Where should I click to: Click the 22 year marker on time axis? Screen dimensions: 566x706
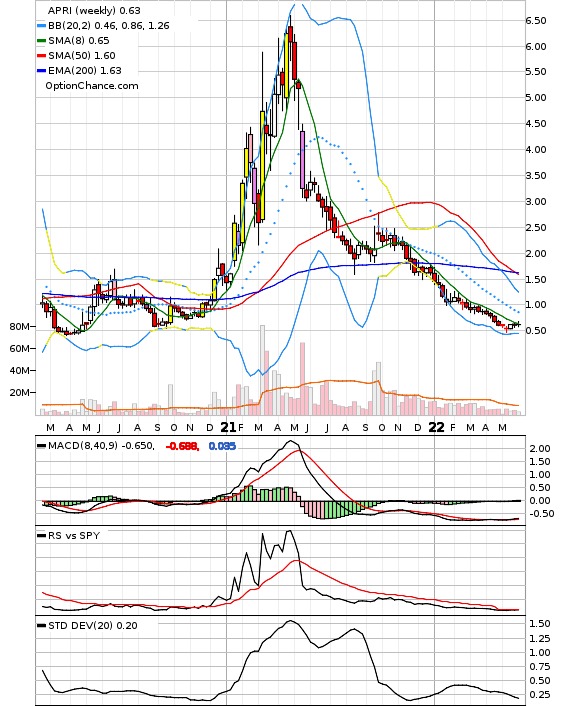tap(436, 427)
